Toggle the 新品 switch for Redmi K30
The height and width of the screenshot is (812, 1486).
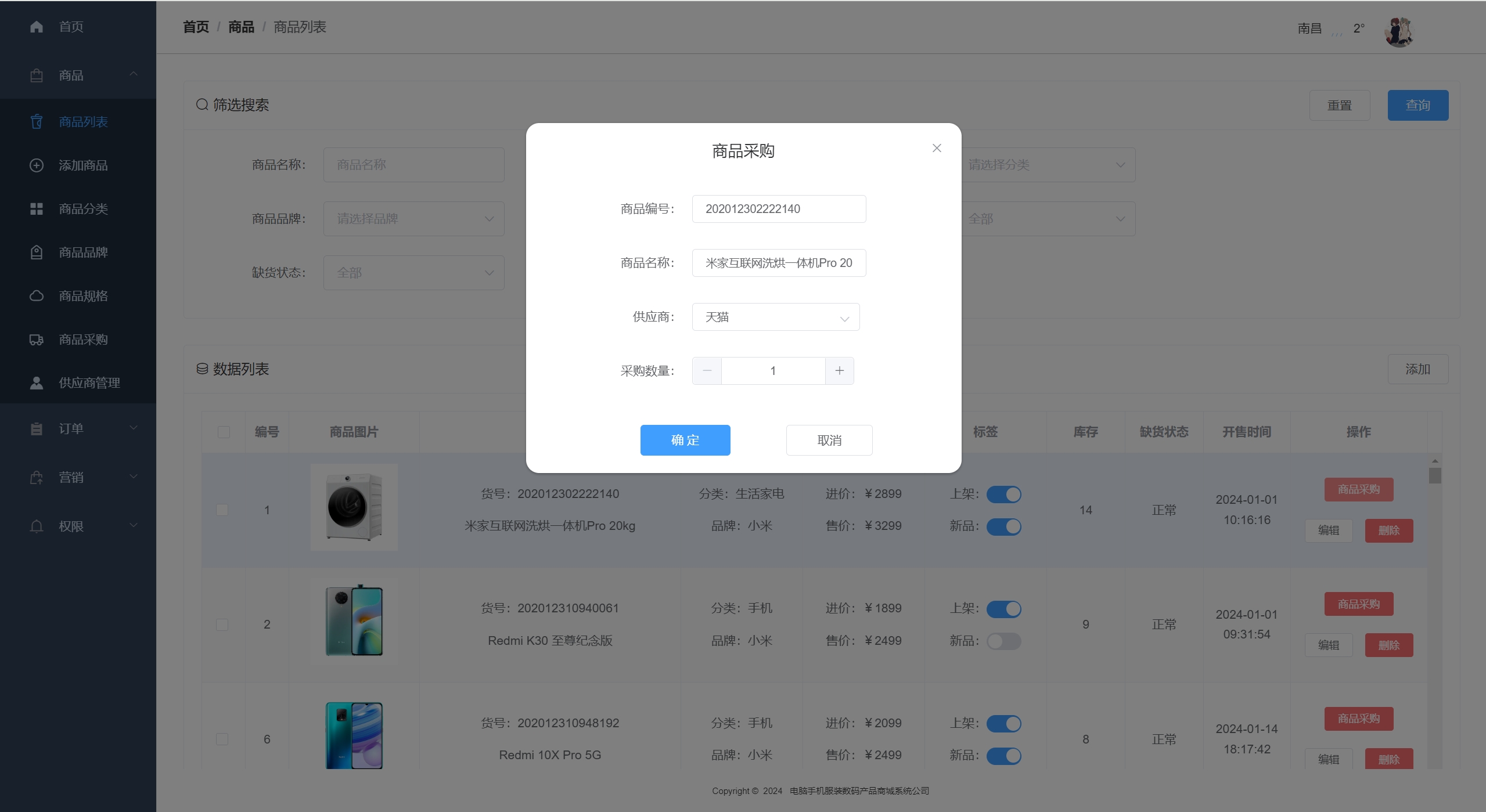1003,641
